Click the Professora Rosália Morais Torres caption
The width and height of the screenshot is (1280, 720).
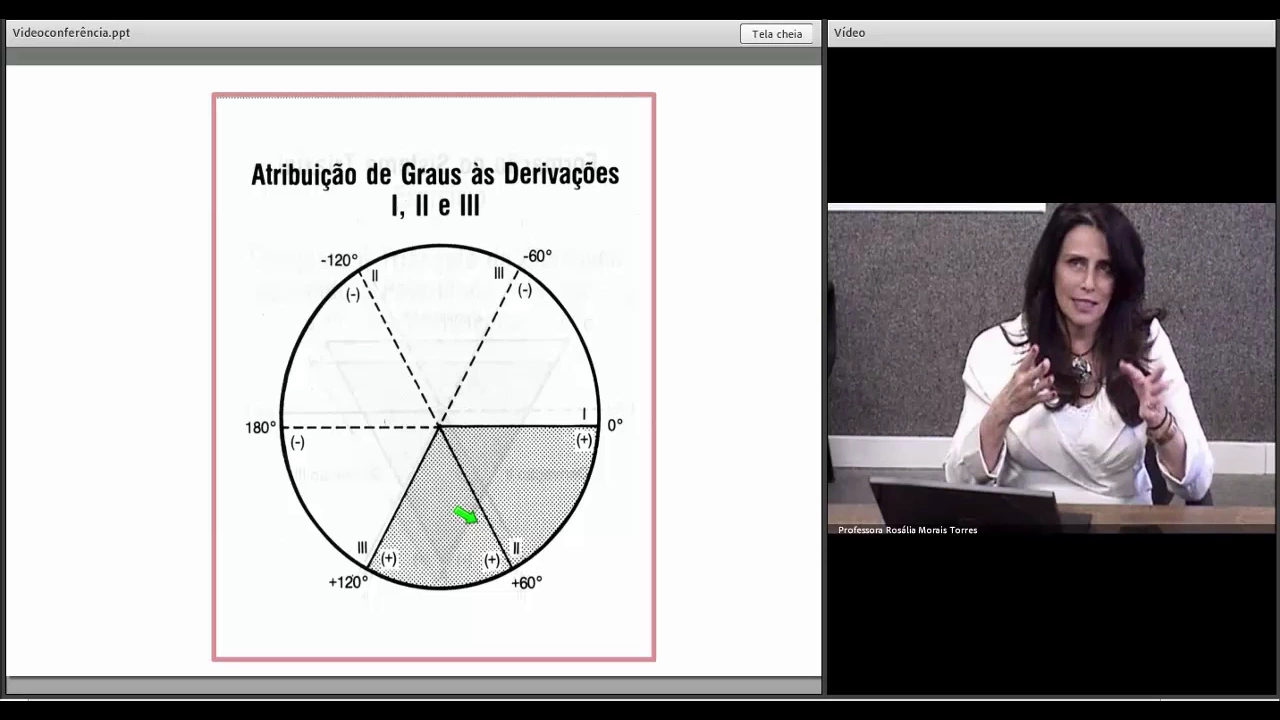pos(907,530)
